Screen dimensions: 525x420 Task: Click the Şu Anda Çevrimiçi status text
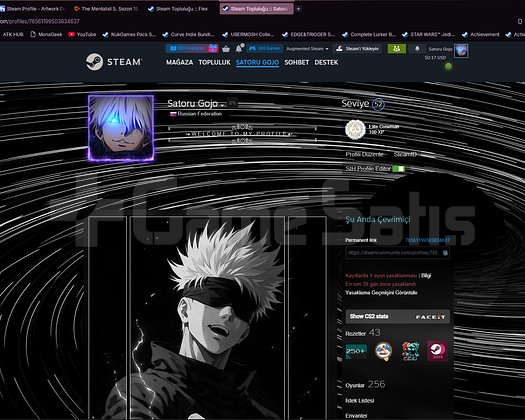(x=378, y=219)
